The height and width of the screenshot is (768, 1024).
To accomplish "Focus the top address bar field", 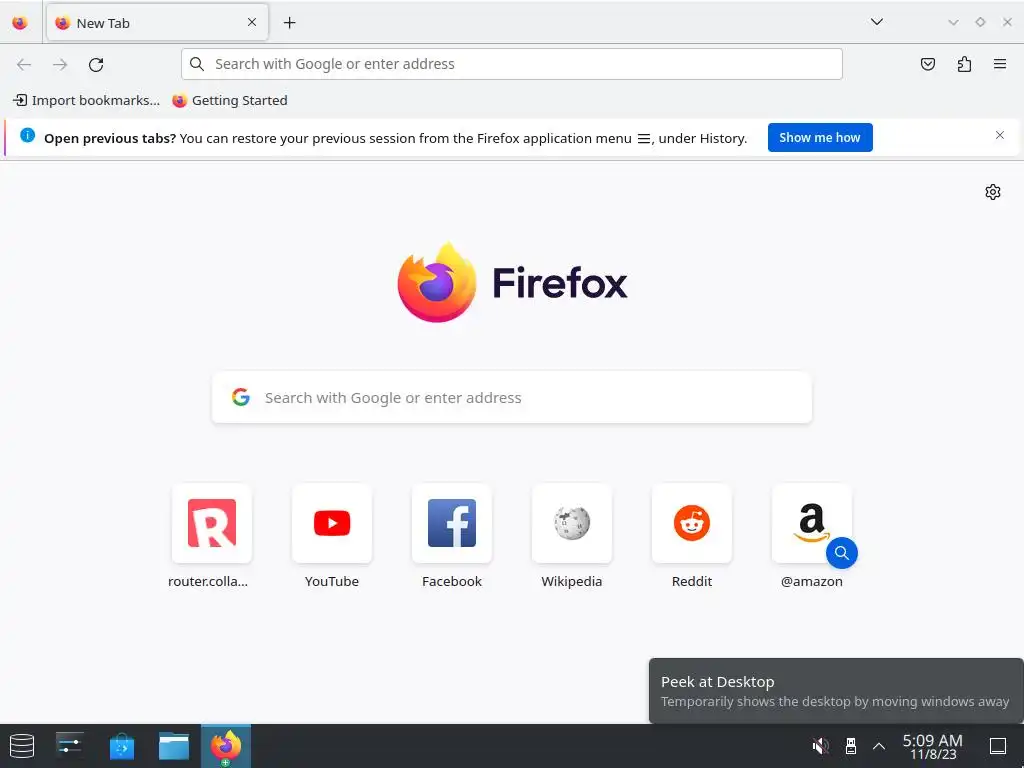I will pos(511,64).
